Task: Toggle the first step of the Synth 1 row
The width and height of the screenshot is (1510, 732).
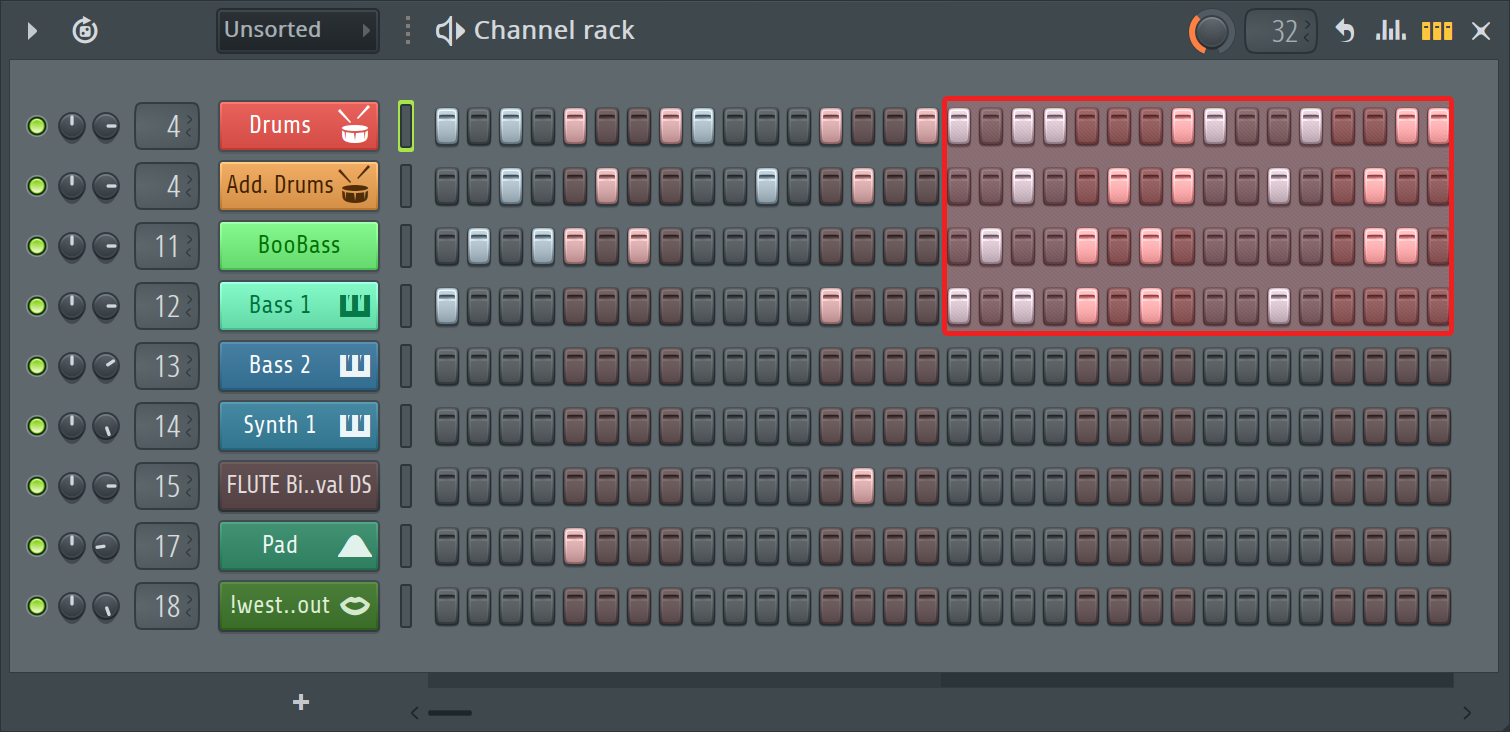Action: pyautogui.click(x=447, y=426)
